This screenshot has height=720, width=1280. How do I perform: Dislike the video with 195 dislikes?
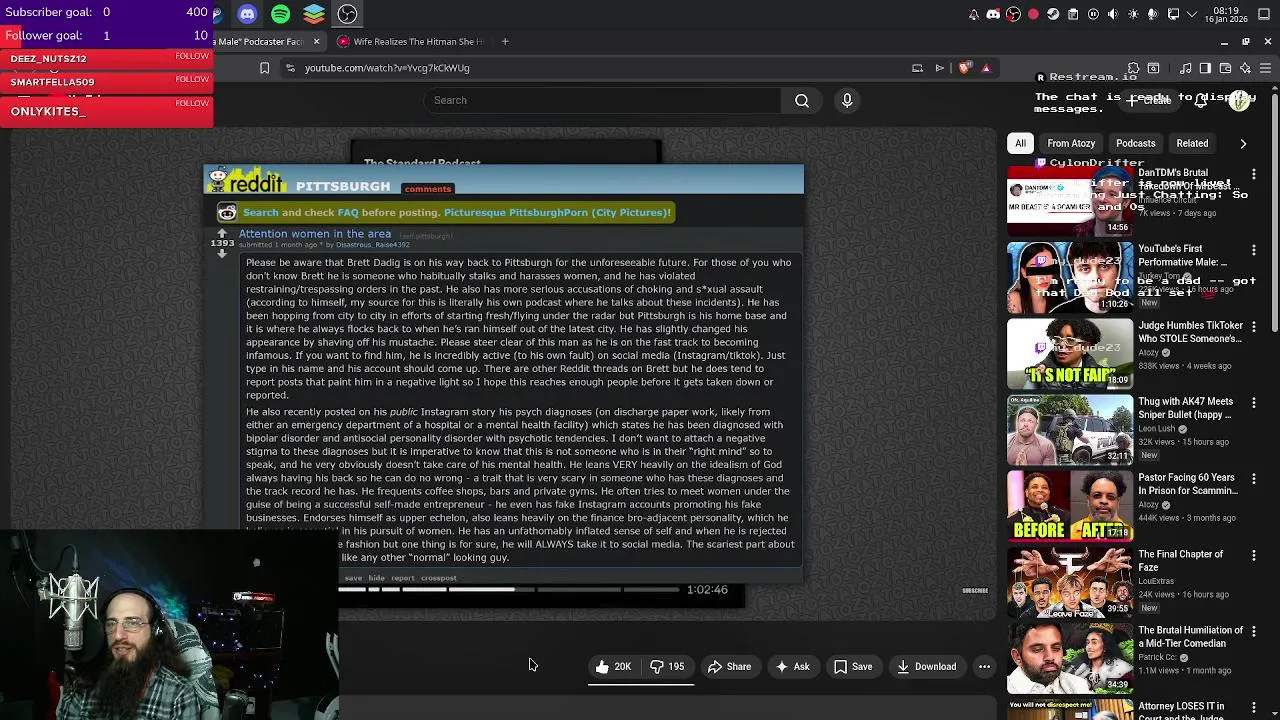[668, 667]
